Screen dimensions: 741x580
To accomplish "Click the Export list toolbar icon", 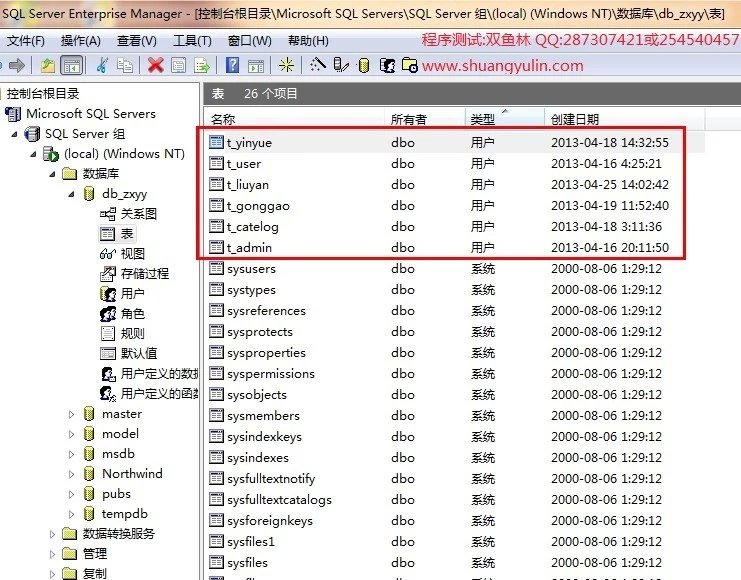I will click(x=202, y=65).
